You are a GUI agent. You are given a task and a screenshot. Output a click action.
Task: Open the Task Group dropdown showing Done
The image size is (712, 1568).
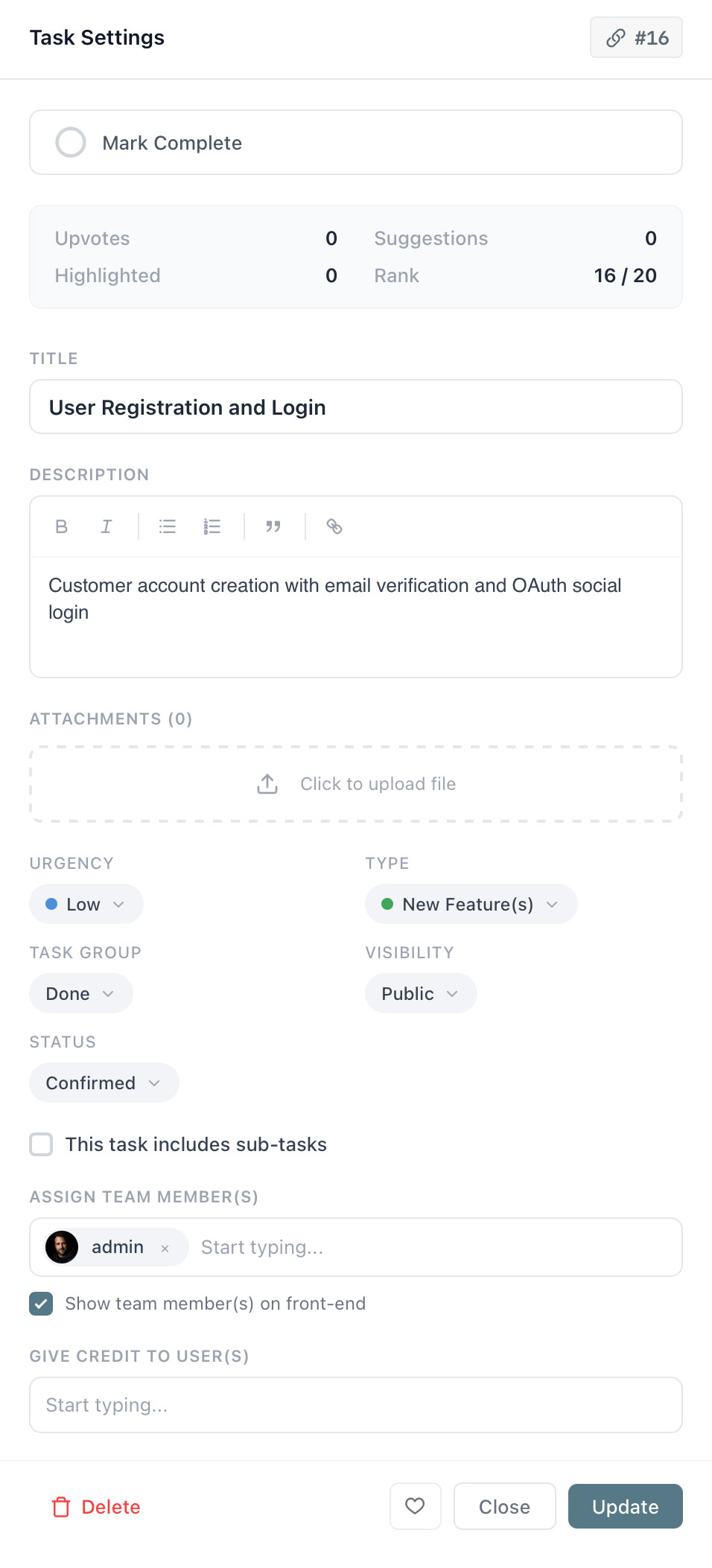tap(80, 993)
